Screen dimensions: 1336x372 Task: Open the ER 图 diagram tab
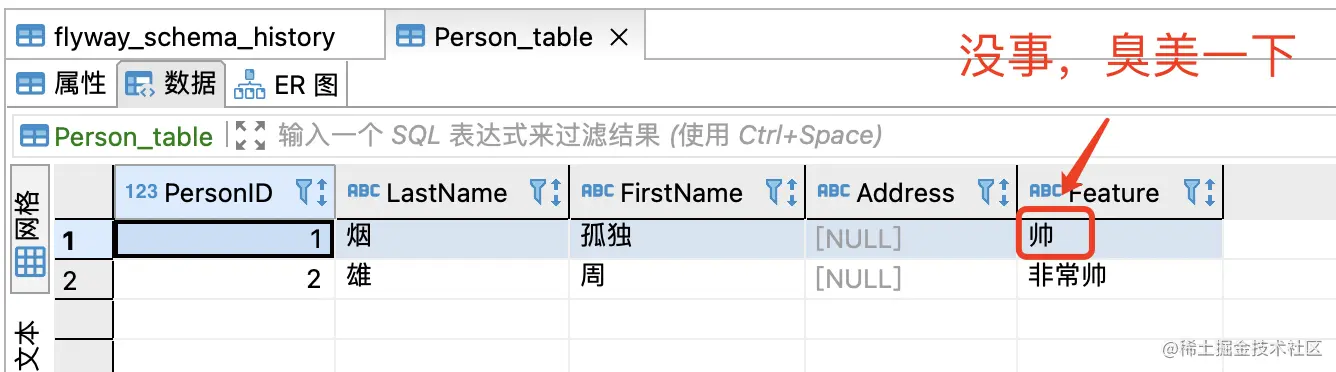[x=286, y=84]
